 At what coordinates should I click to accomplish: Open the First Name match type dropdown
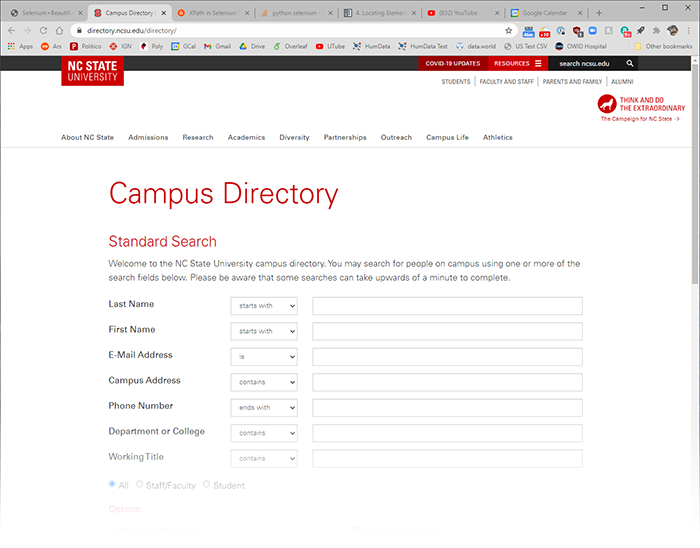[x=264, y=331]
